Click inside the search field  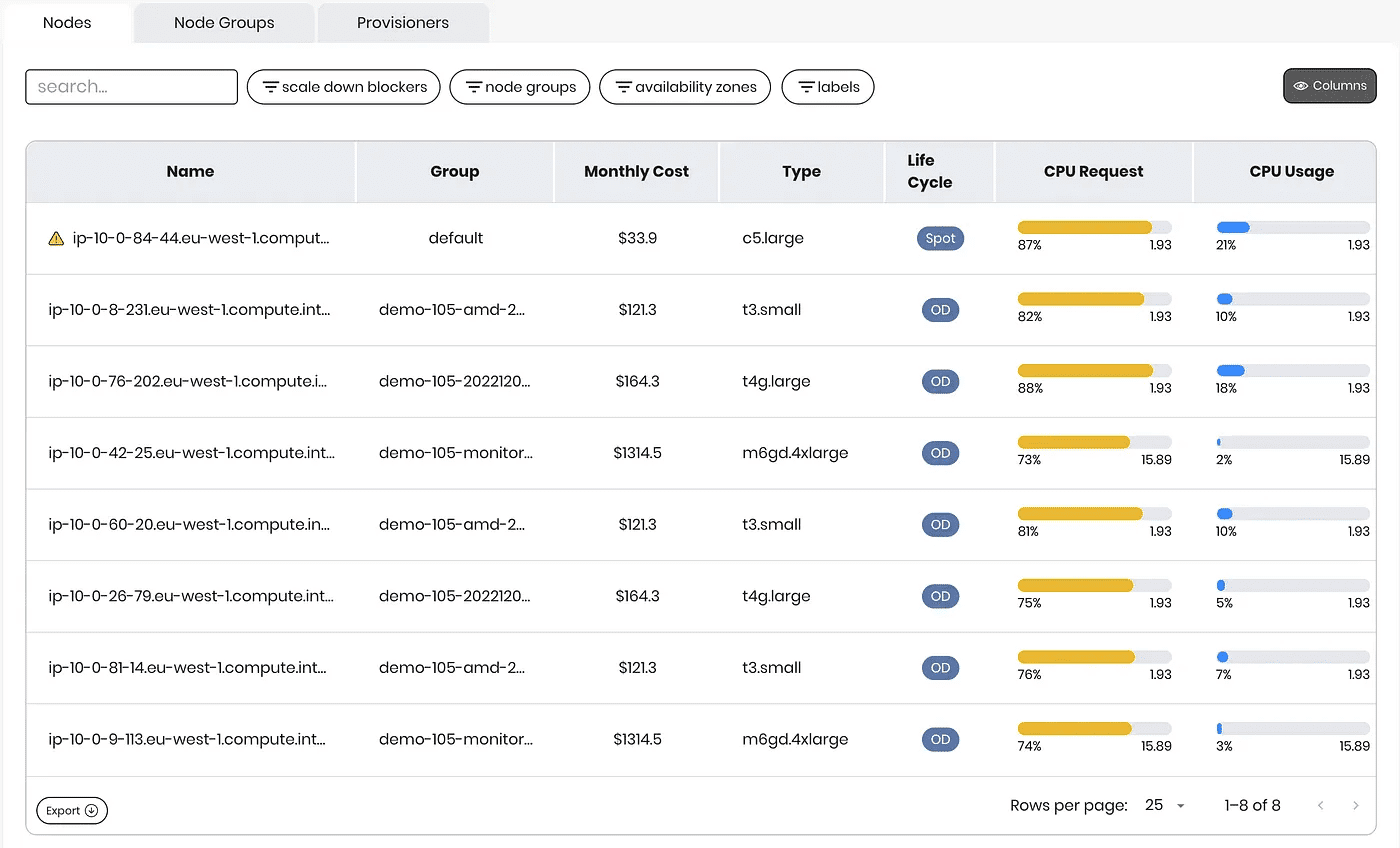pyautogui.click(x=131, y=87)
